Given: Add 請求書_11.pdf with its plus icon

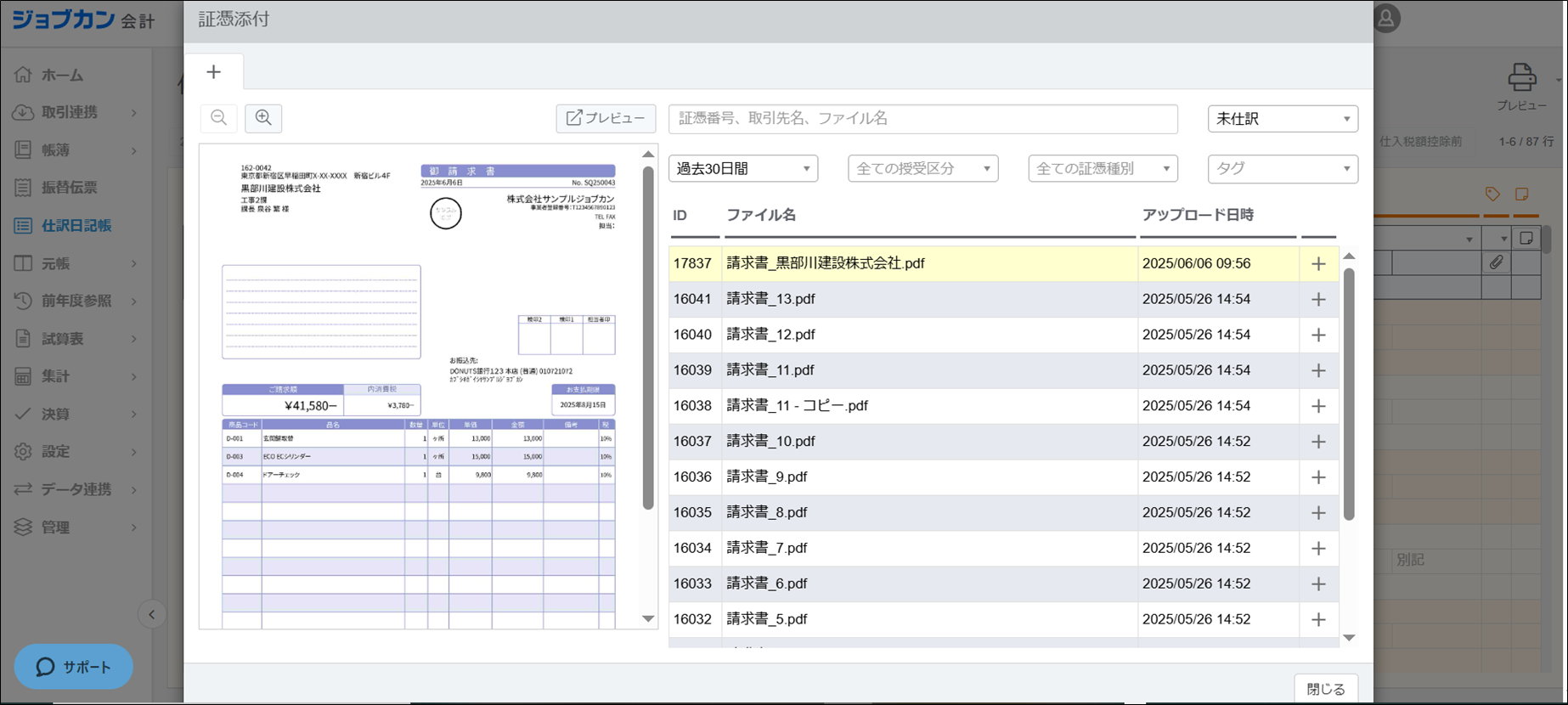Looking at the screenshot, I should click(1318, 371).
